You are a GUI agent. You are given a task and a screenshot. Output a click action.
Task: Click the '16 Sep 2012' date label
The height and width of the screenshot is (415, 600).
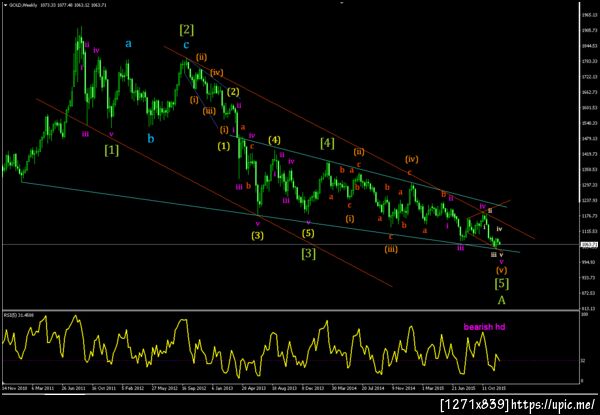[x=193, y=388]
